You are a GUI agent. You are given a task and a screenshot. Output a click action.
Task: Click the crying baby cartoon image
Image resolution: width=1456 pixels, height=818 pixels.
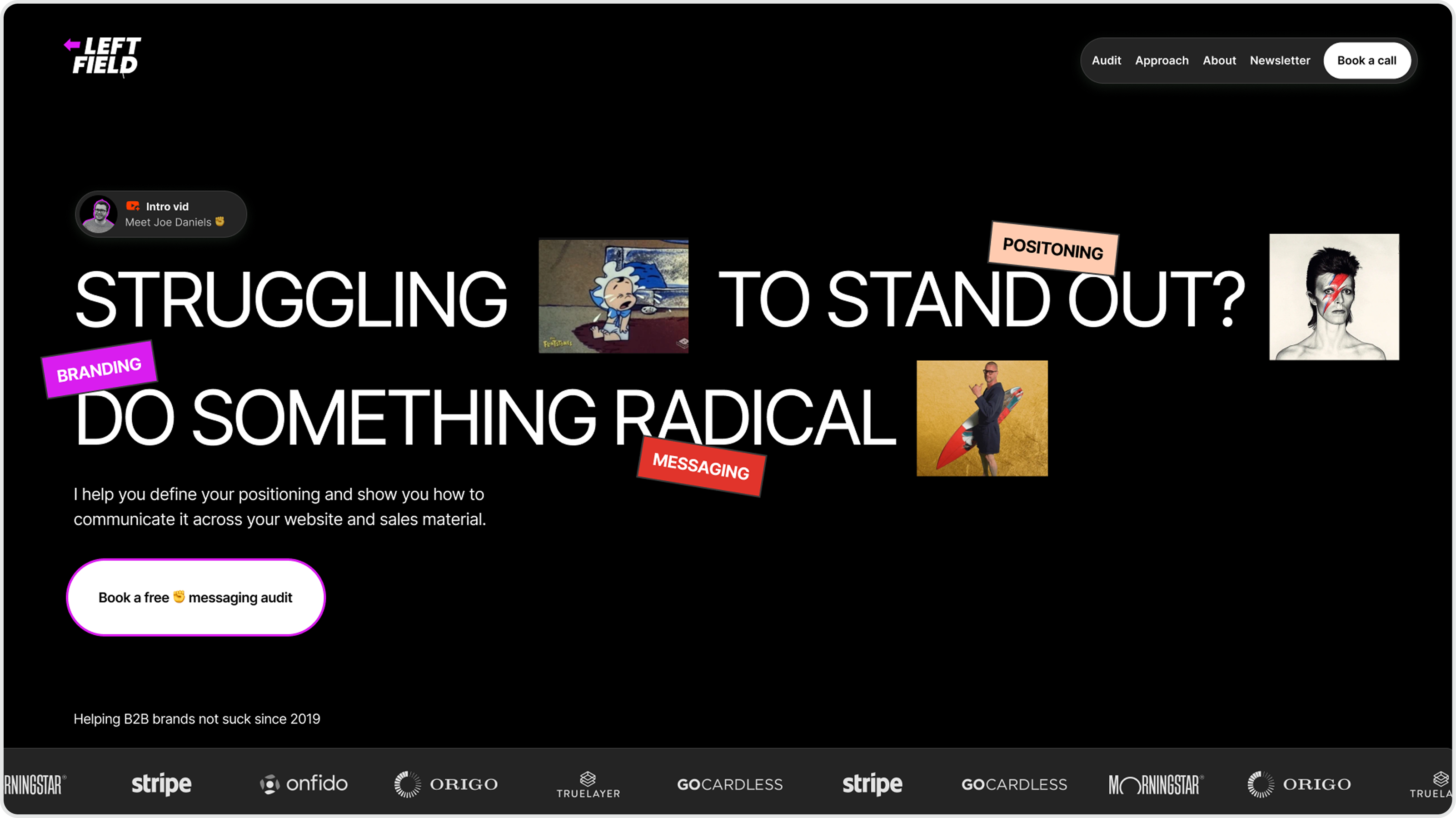click(x=613, y=296)
